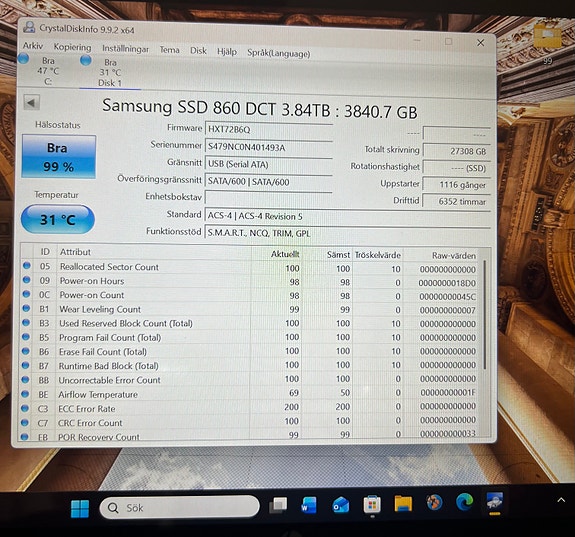The height and width of the screenshot is (537, 575).
Task: Open Task View on the taskbar
Action: pyautogui.click(x=278, y=505)
